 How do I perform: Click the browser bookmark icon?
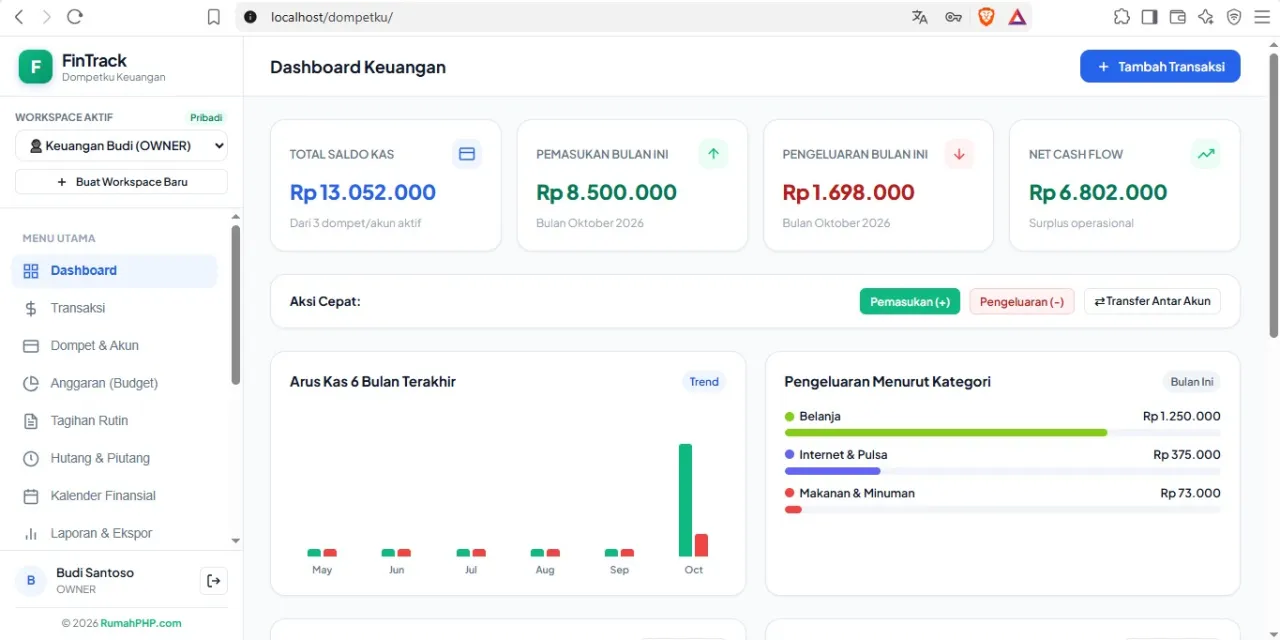tap(213, 17)
